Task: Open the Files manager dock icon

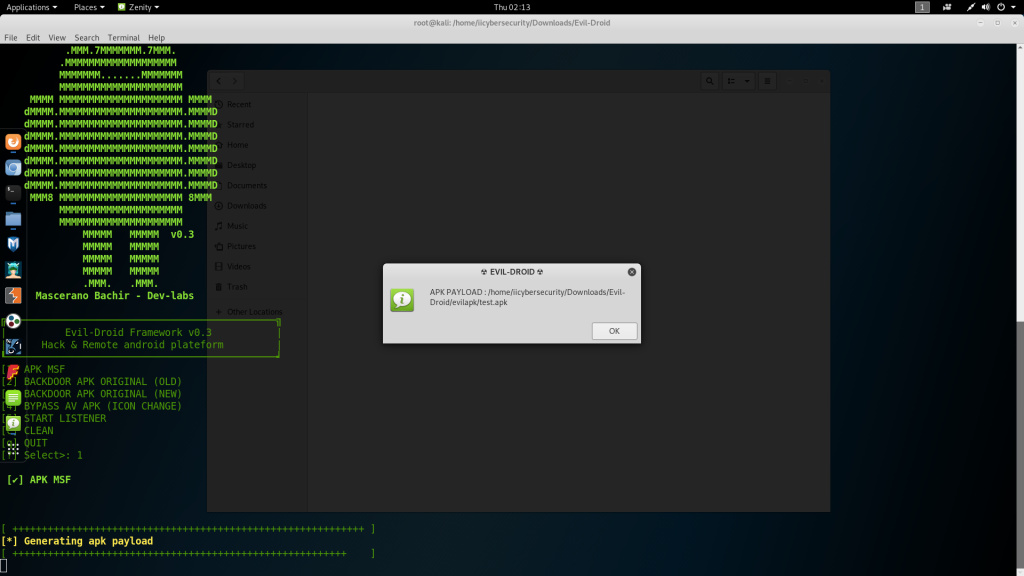Action: coord(13,218)
